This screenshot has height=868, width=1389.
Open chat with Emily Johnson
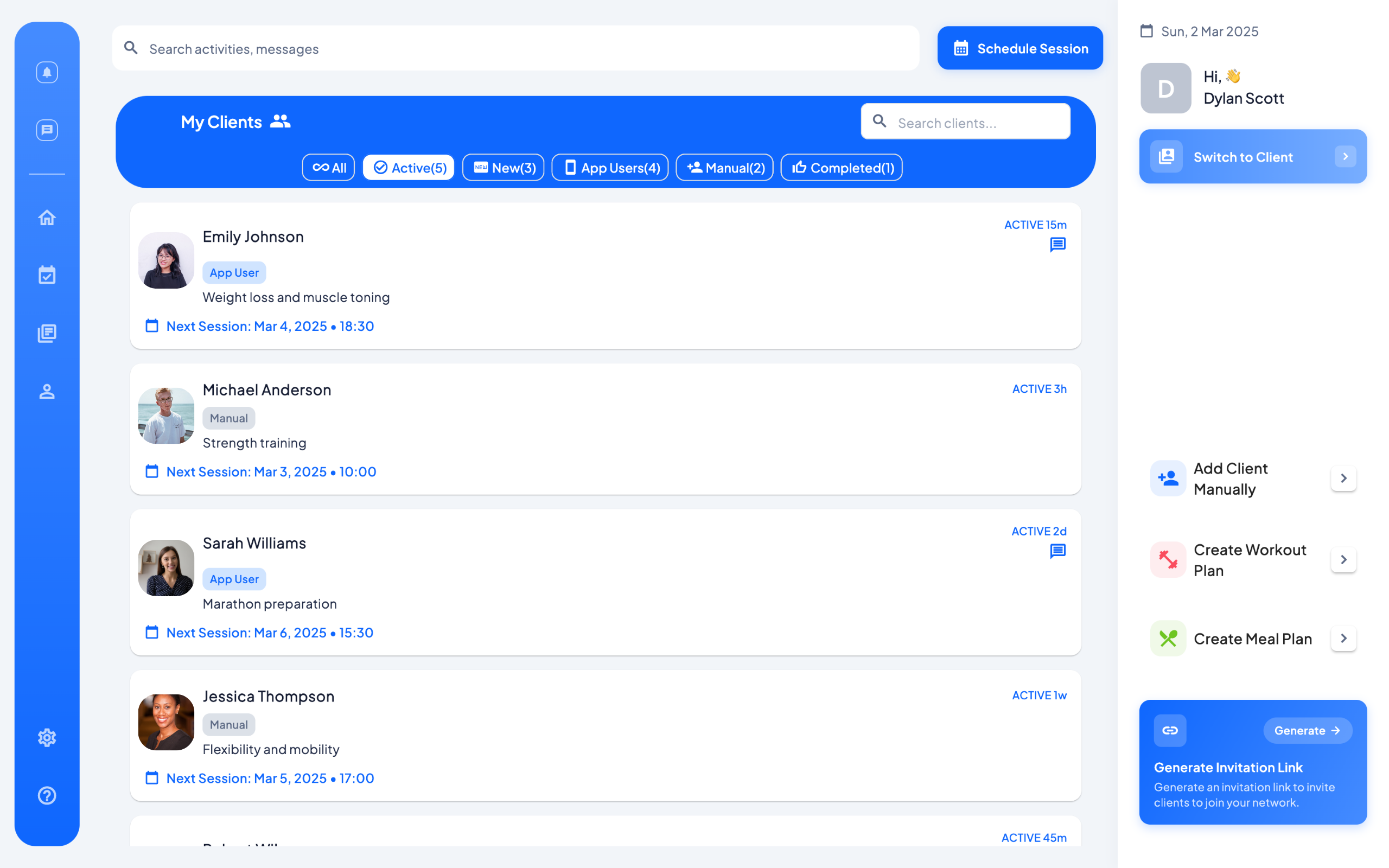[1058, 245]
